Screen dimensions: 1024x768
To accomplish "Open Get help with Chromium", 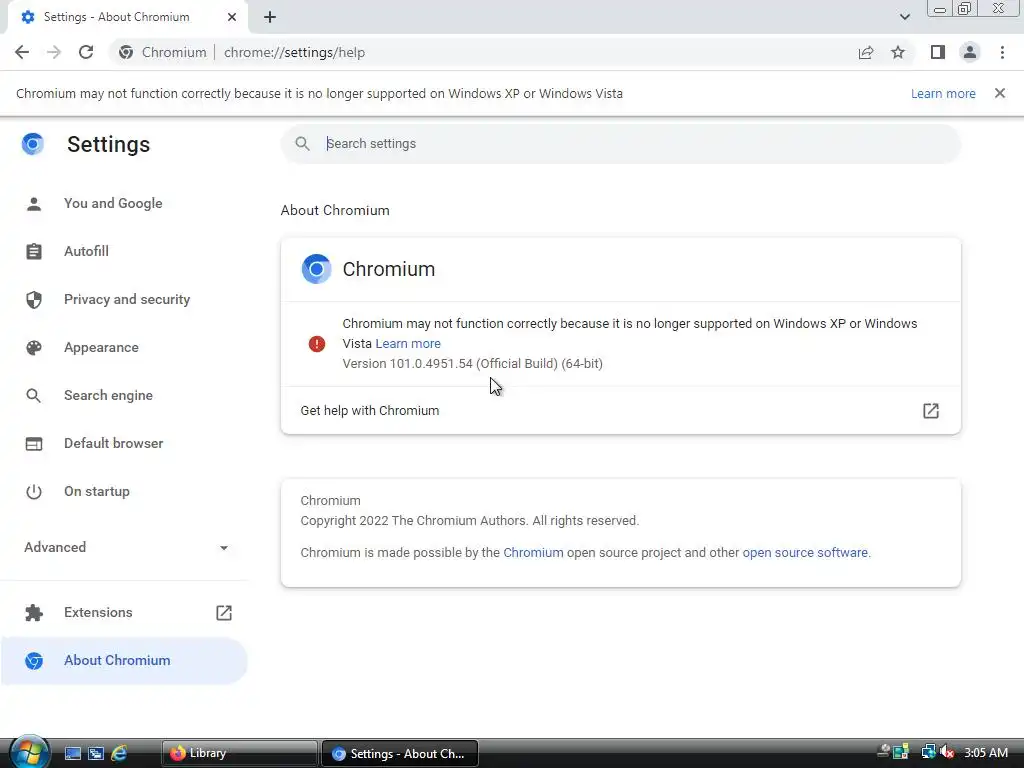I will coord(620,411).
